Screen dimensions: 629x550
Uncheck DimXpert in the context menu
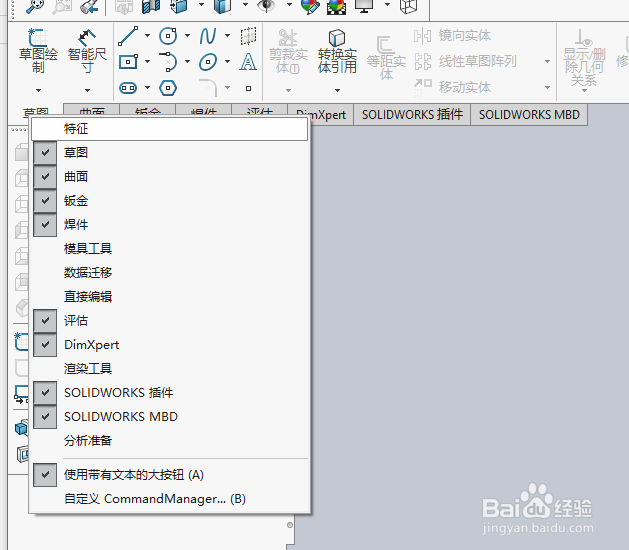[x=45, y=345]
